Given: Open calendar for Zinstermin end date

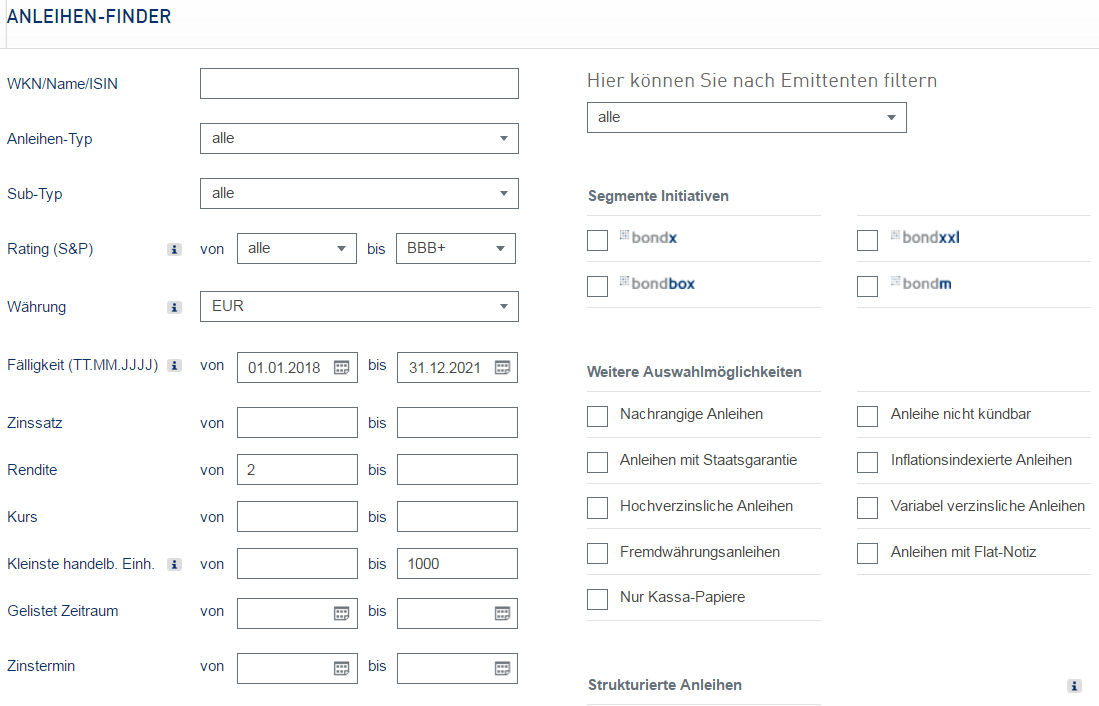Looking at the screenshot, I should (x=502, y=669).
